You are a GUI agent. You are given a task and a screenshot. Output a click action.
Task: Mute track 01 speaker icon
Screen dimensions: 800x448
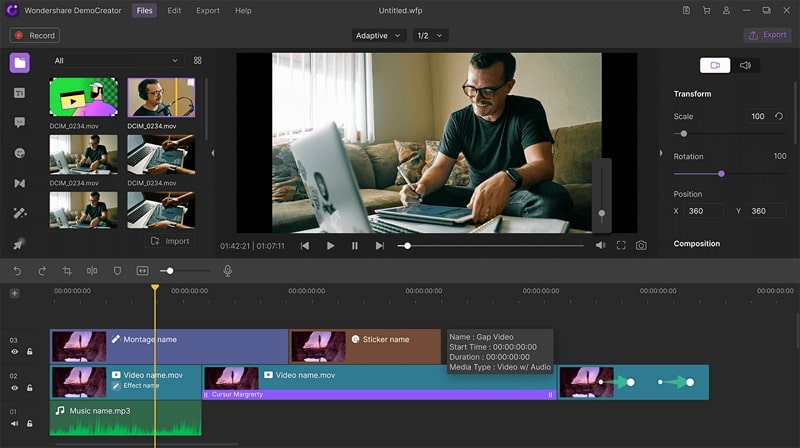tap(14, 424)
